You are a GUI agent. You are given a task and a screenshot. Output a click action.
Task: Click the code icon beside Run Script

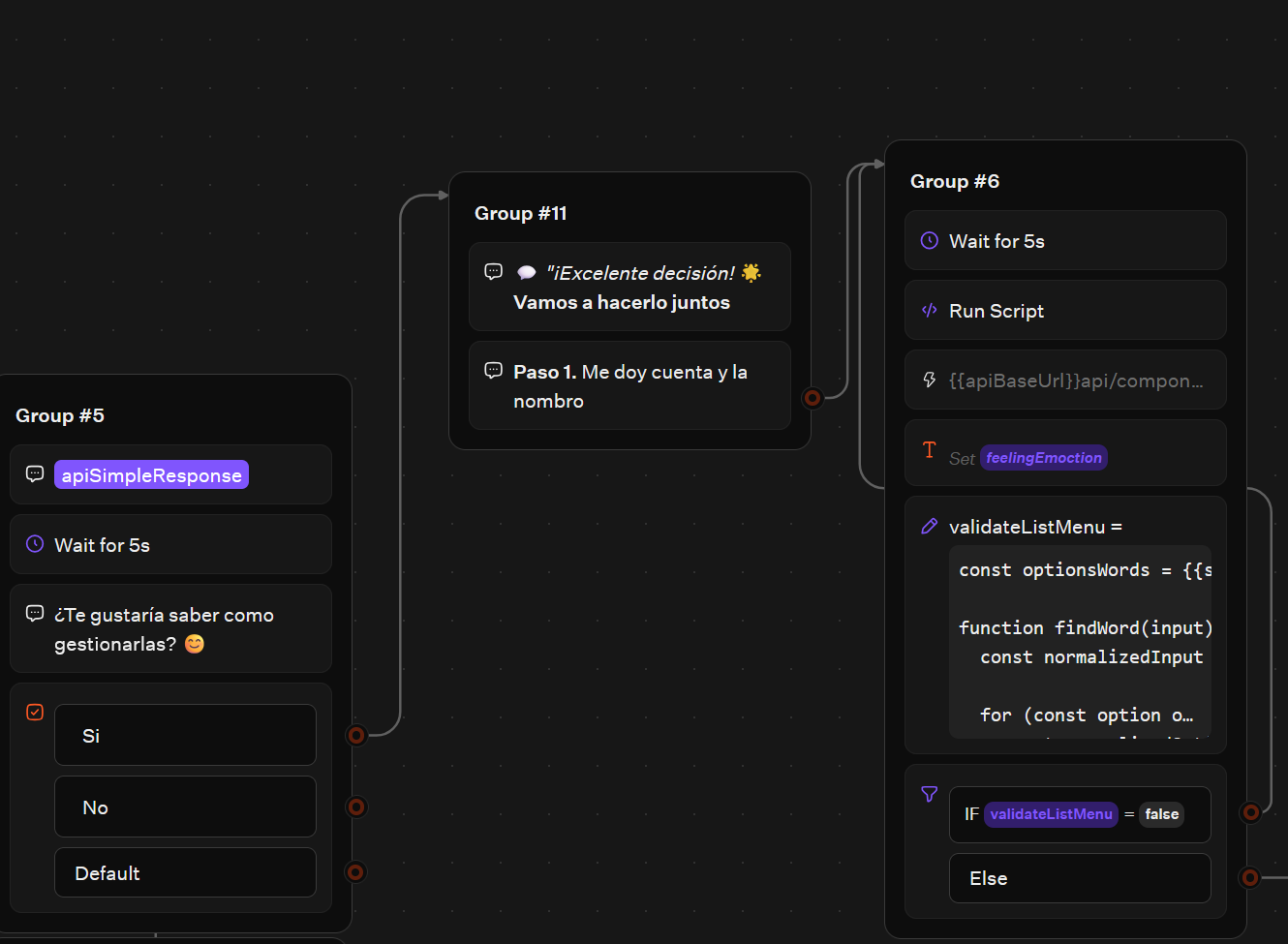coord(930,310)
